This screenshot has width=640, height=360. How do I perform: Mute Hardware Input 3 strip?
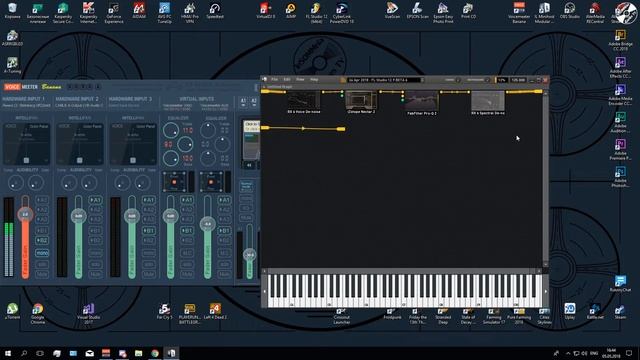click(x=149, y=274)
